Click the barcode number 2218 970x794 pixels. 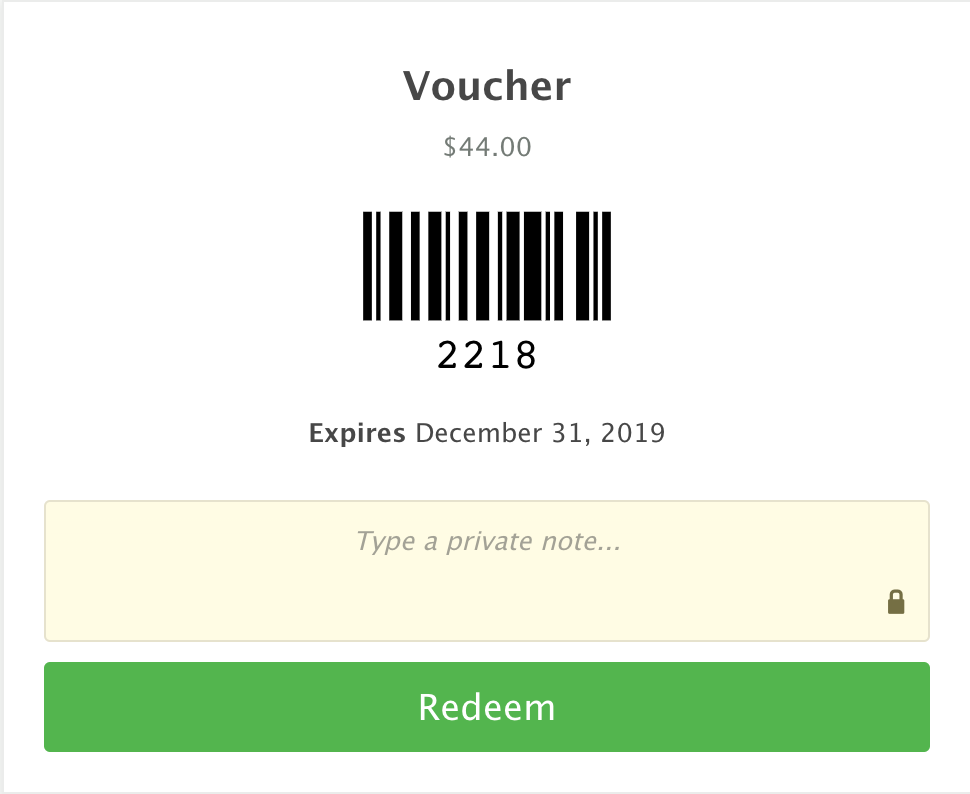tap(487, 355)
